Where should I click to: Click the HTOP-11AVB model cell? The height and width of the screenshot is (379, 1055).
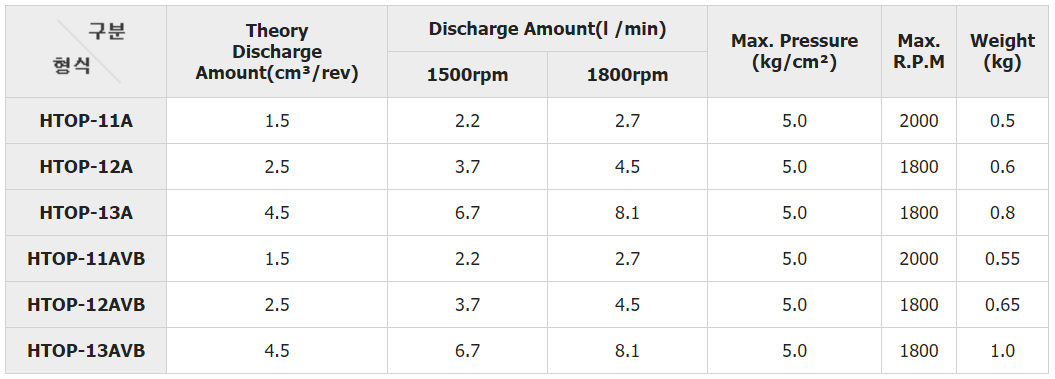pyautogui.click(x=86, y=259)
